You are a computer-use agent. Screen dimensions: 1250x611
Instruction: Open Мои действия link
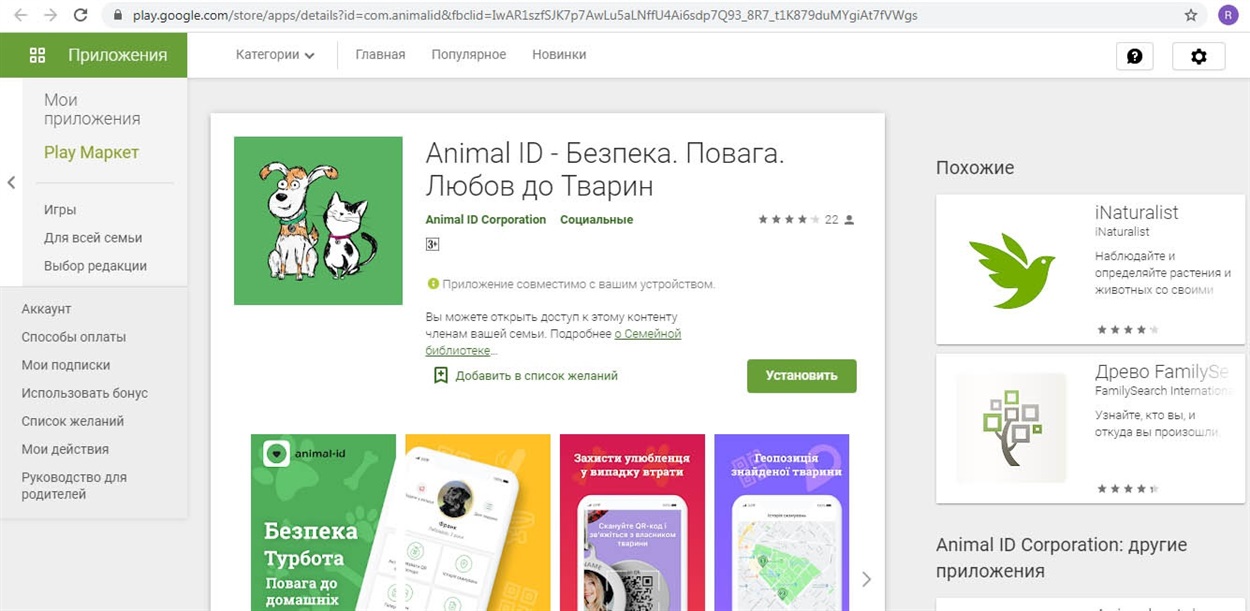point(65,449)
